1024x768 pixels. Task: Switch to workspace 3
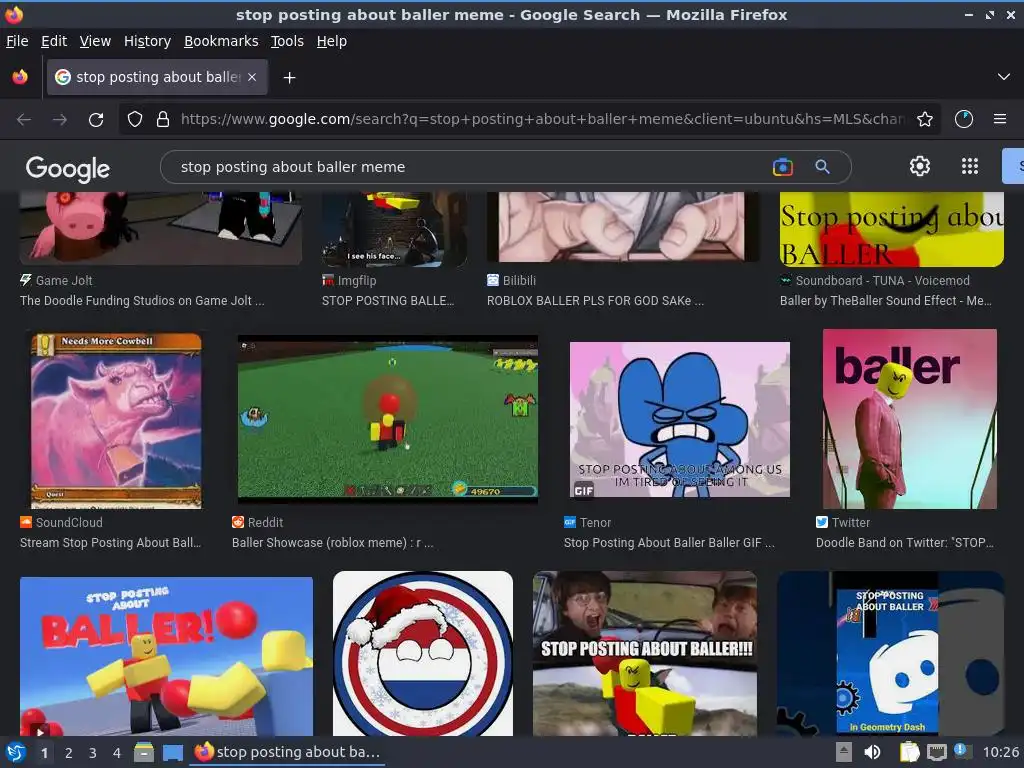(93, 753)
